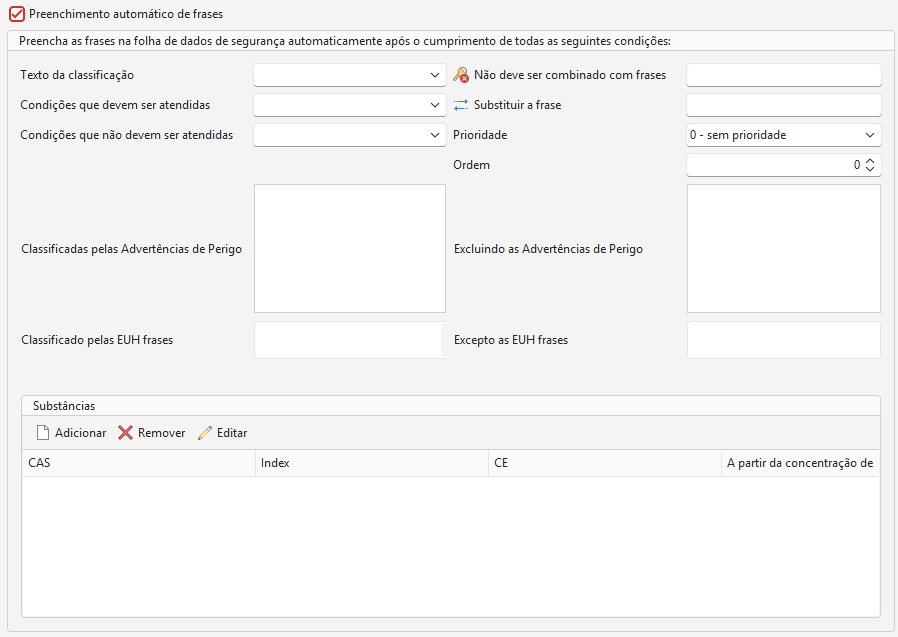
Task: Click the 'Substituir a frase' input field
Action: pos(783,105)
